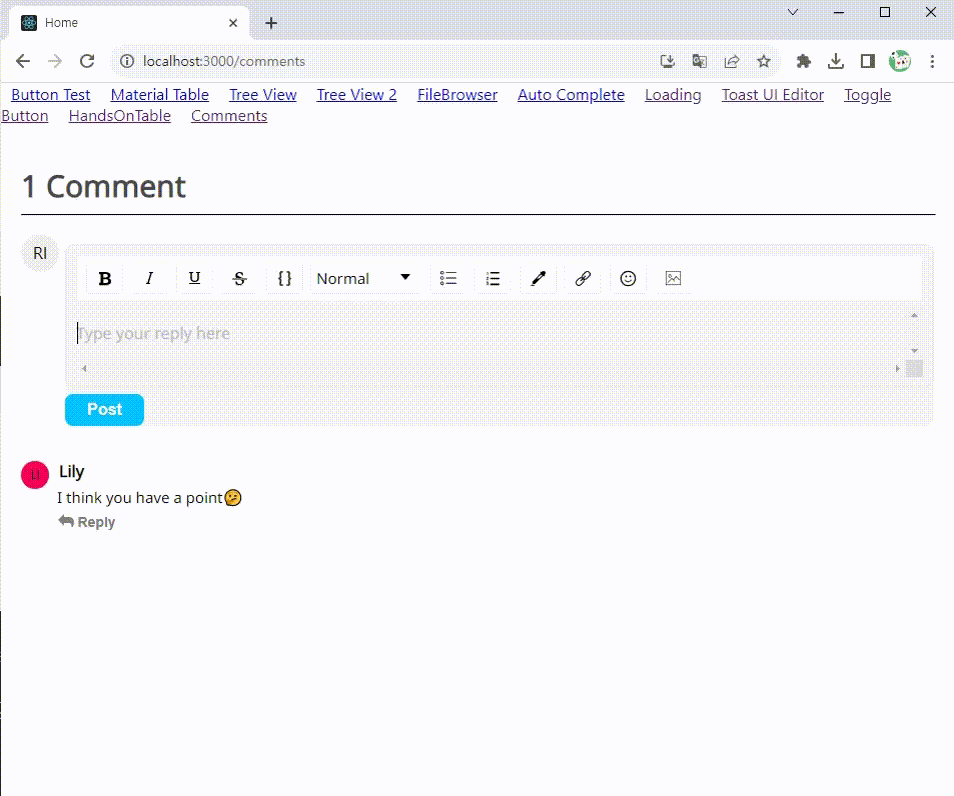Open a new browser tab
The width and height of the screenshot is (954, 796).
pos(271,23)
